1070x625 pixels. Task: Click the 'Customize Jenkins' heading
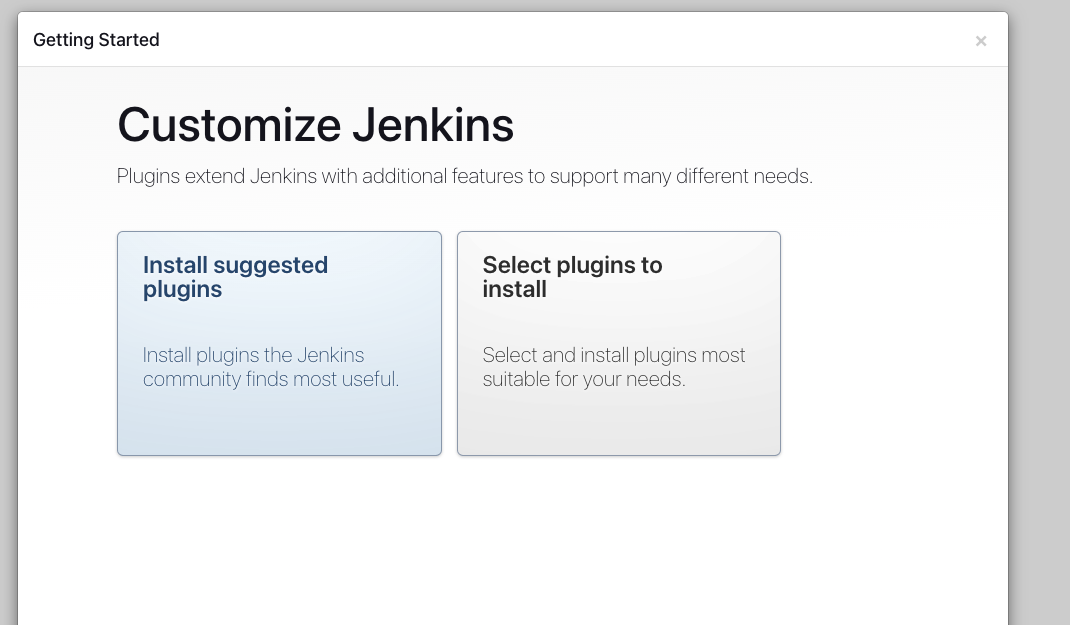click(x=315, y=125)
